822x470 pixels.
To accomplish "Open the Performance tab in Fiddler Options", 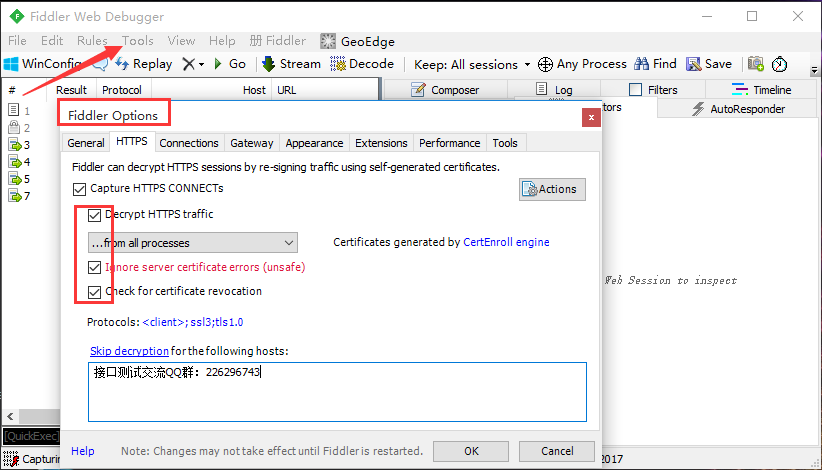I will tap(449, 143).
